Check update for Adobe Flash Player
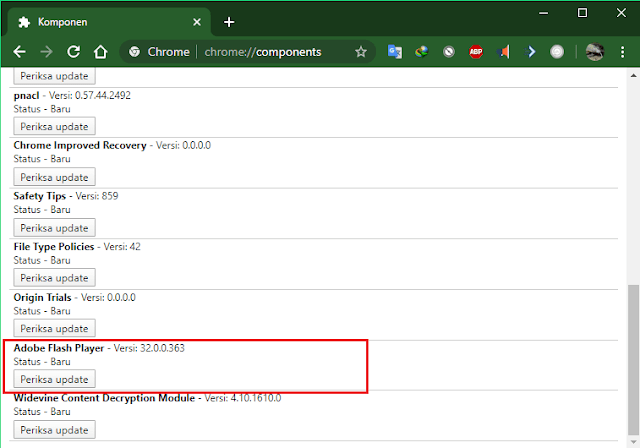The height and width of the screenshot is (448, 640). click(54, 379)
